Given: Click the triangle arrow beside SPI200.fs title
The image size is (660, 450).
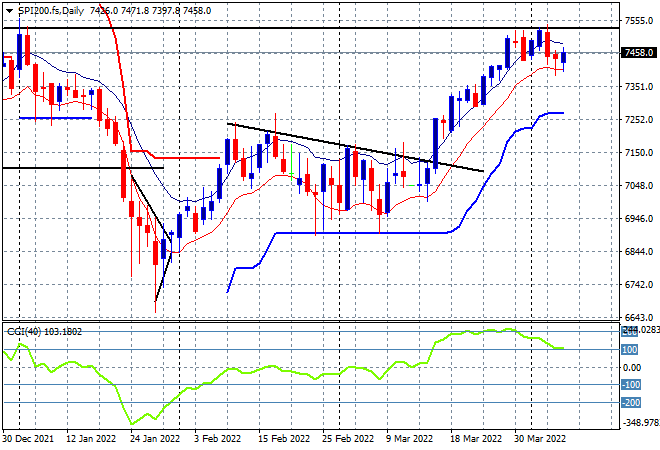Looking at the screenshot, I should tap(9, 11).
